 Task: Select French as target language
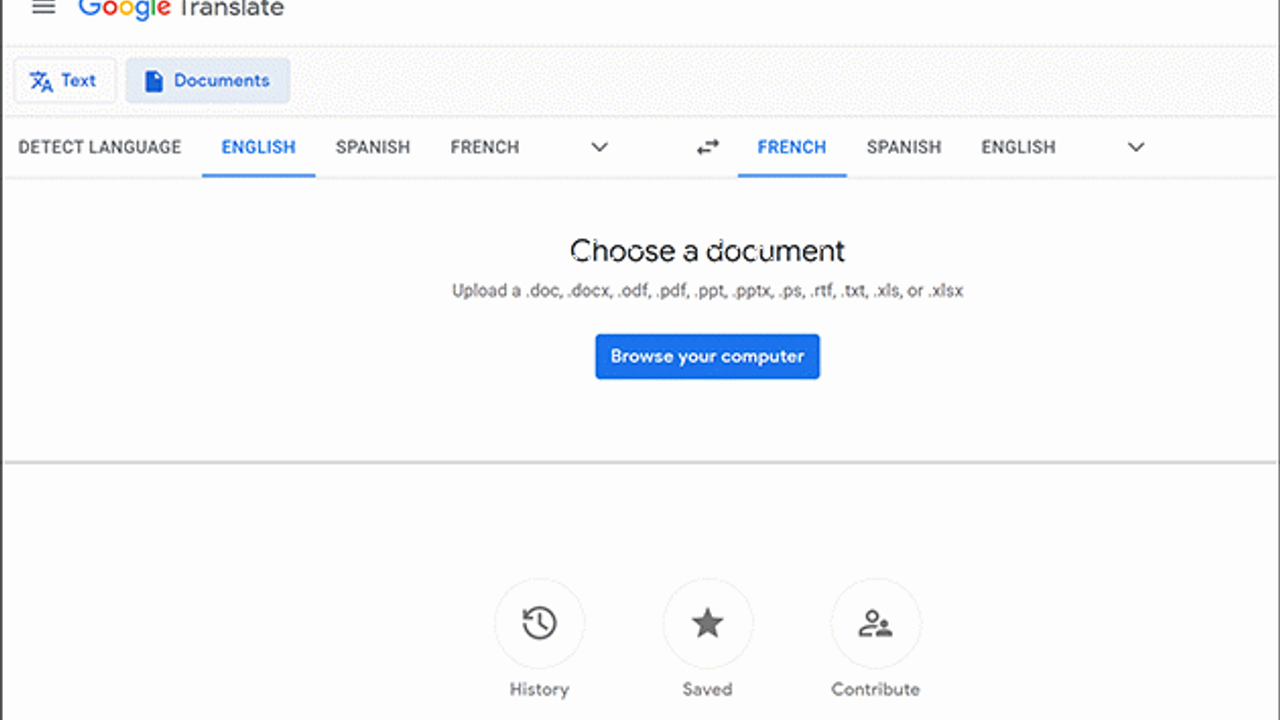tap(792, 147)
